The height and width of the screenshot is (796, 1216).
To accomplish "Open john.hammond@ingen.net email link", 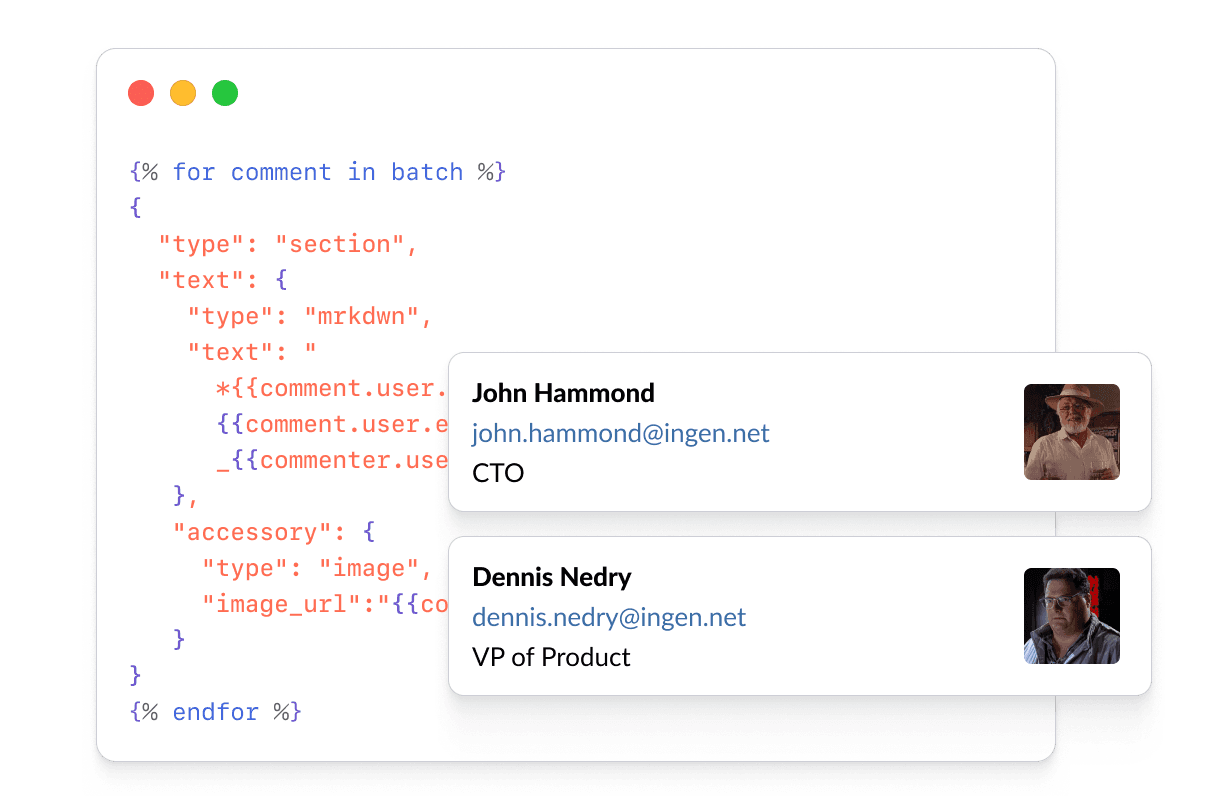I will pos(621,433).
